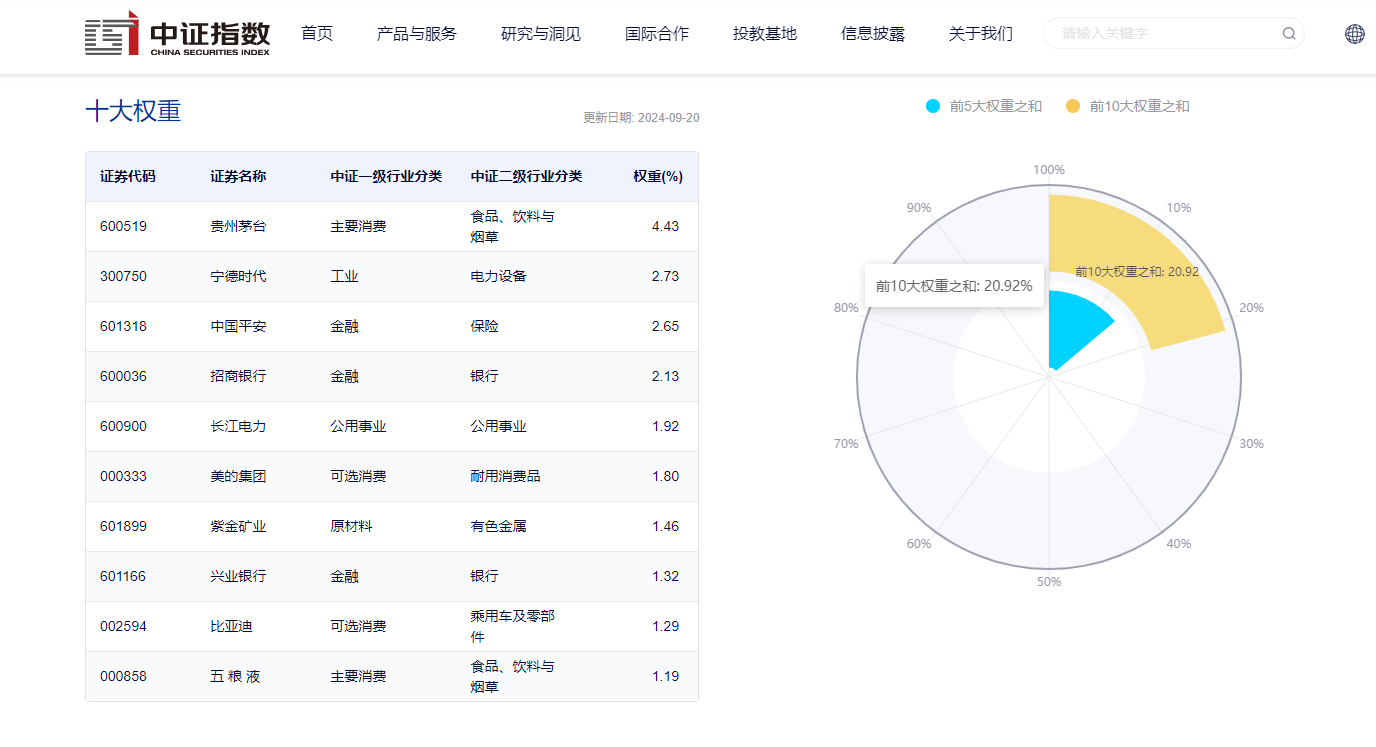
Task: Open the 研究与洞见 menu
Action: [541, 33]
